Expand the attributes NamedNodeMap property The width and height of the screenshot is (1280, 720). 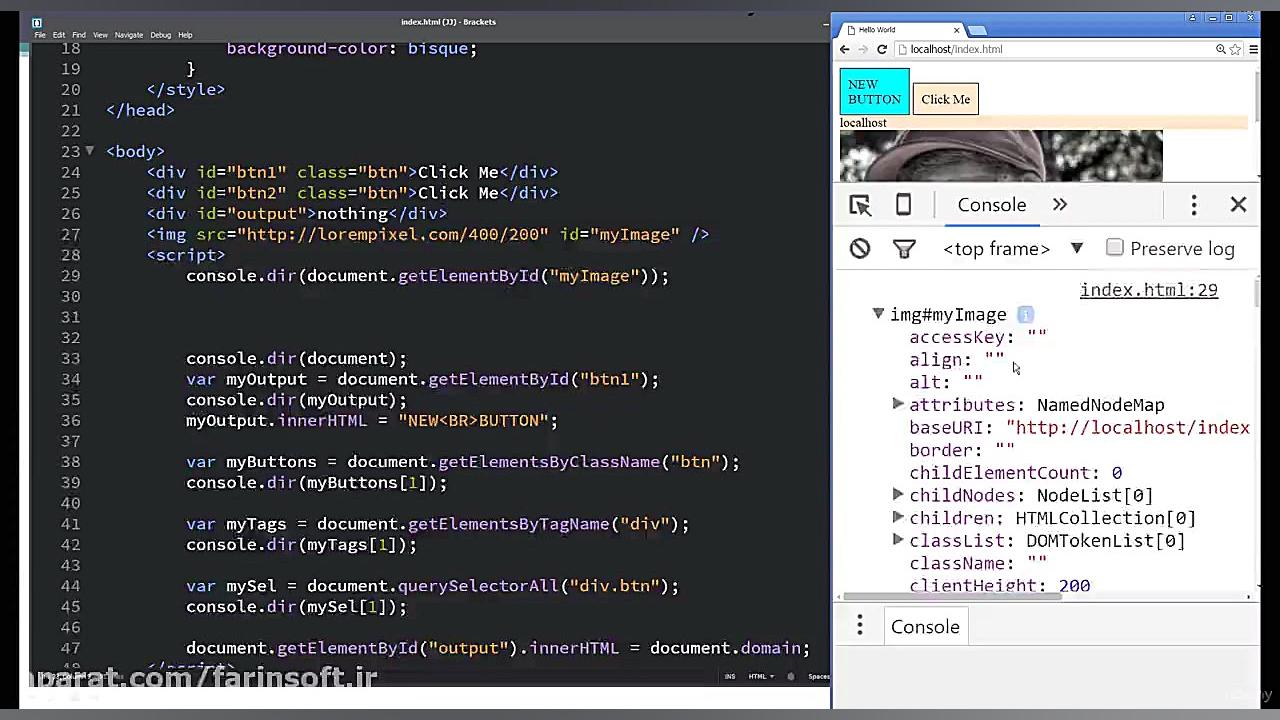coord(898,404)
